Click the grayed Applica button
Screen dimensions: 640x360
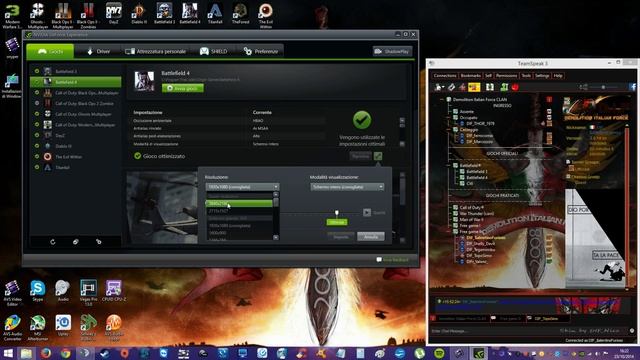(340, 236)
